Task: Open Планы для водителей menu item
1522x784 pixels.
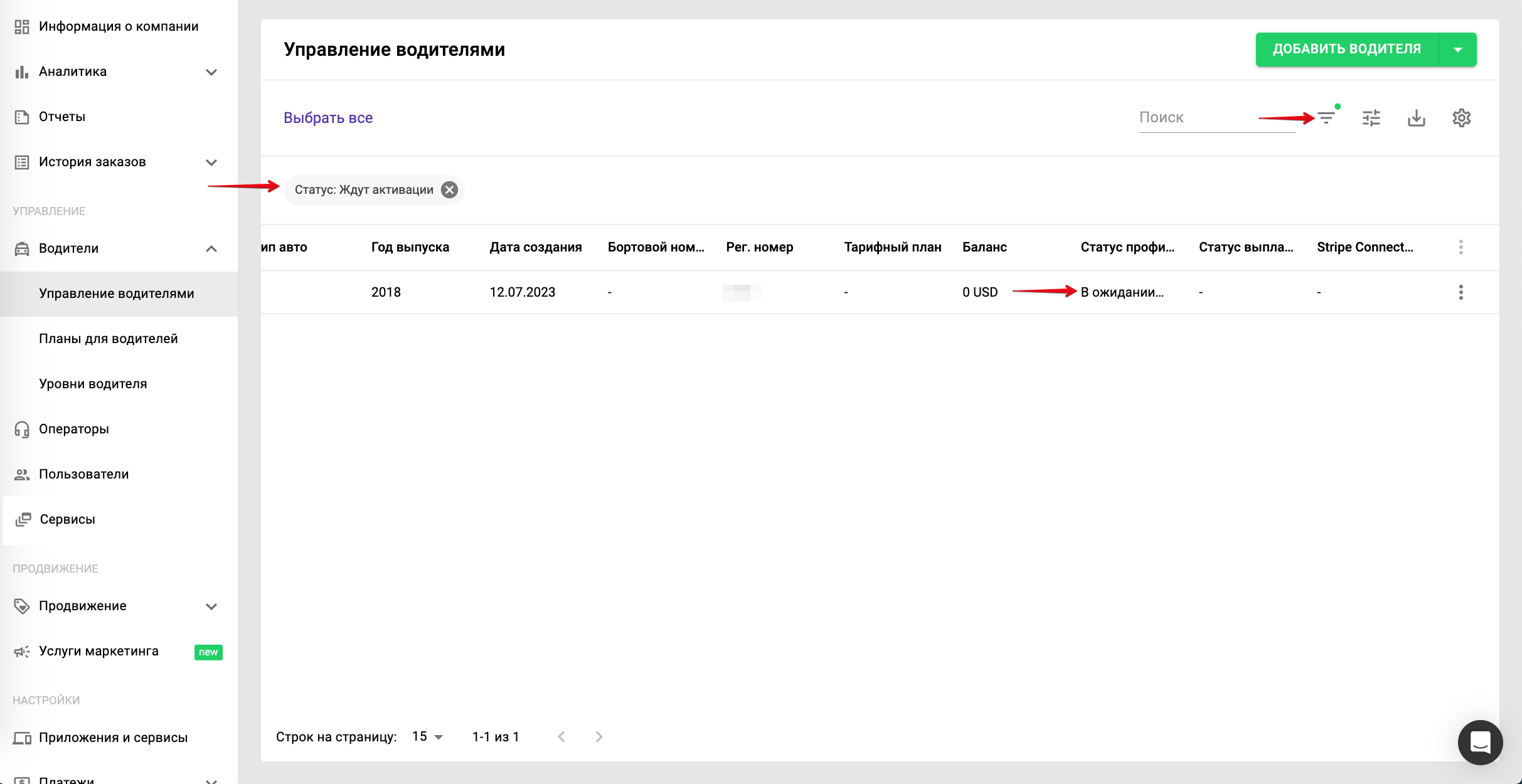Action: point(109,339)
